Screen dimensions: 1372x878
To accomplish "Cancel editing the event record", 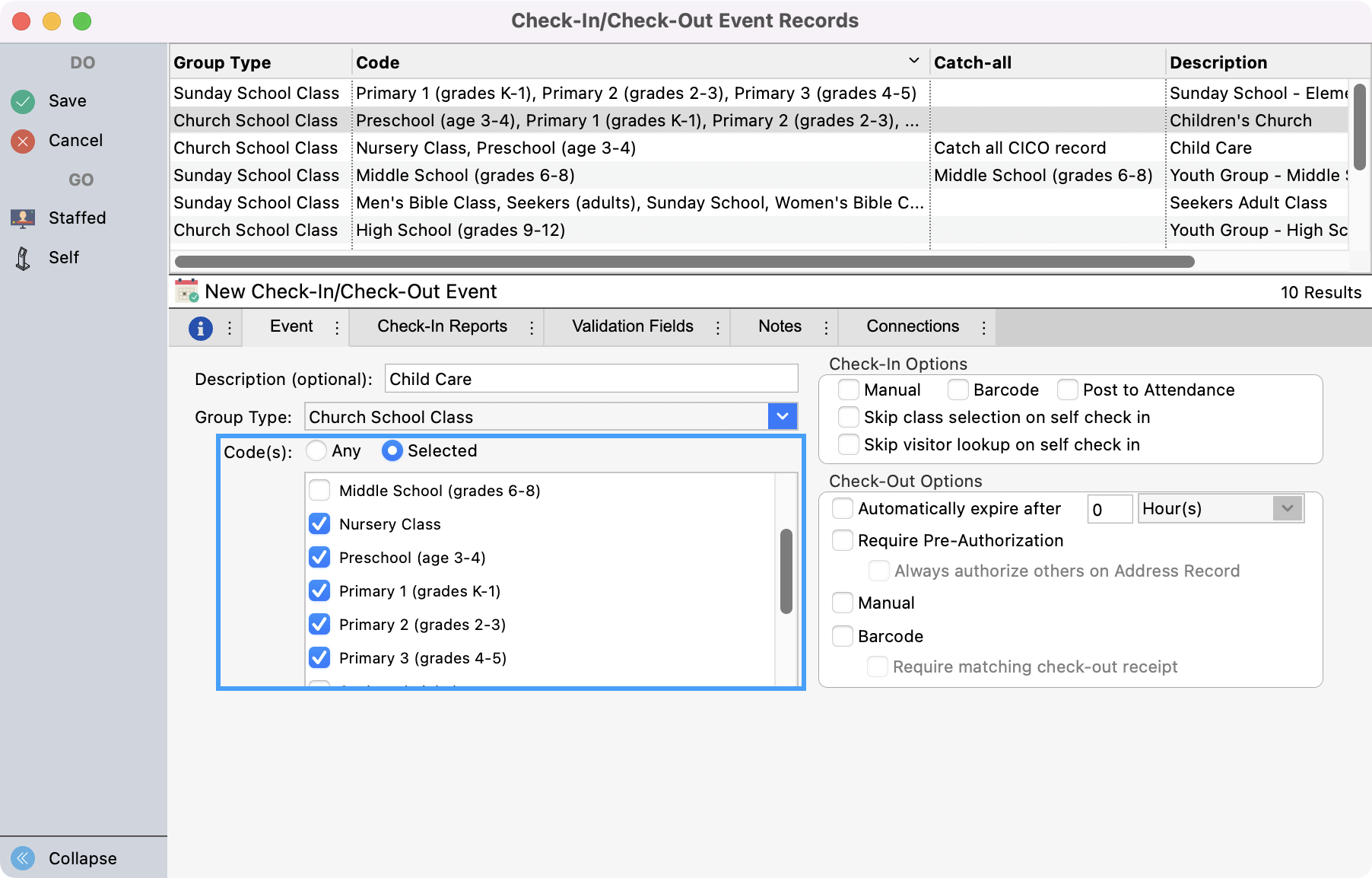I will click(x=22, y=140).
